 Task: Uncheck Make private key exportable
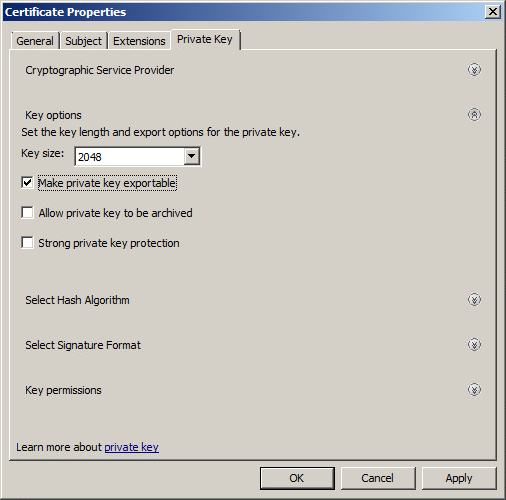[27, 183]
